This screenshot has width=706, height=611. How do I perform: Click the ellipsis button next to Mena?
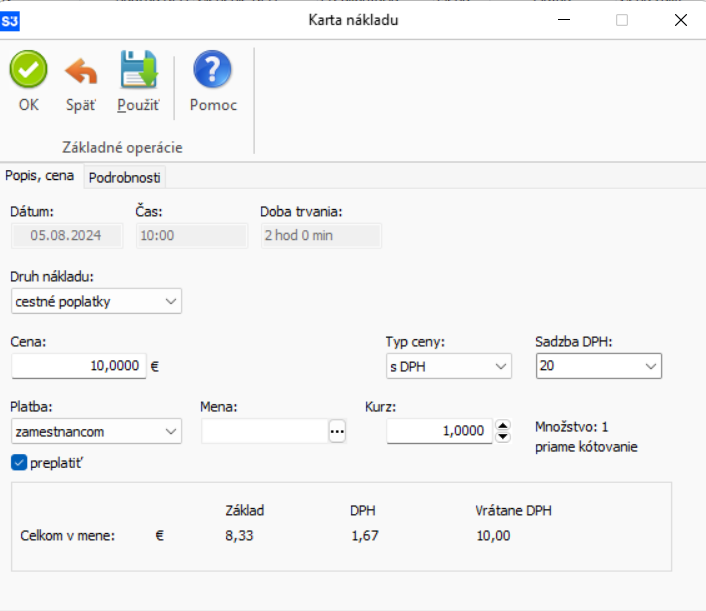(337, 431)
